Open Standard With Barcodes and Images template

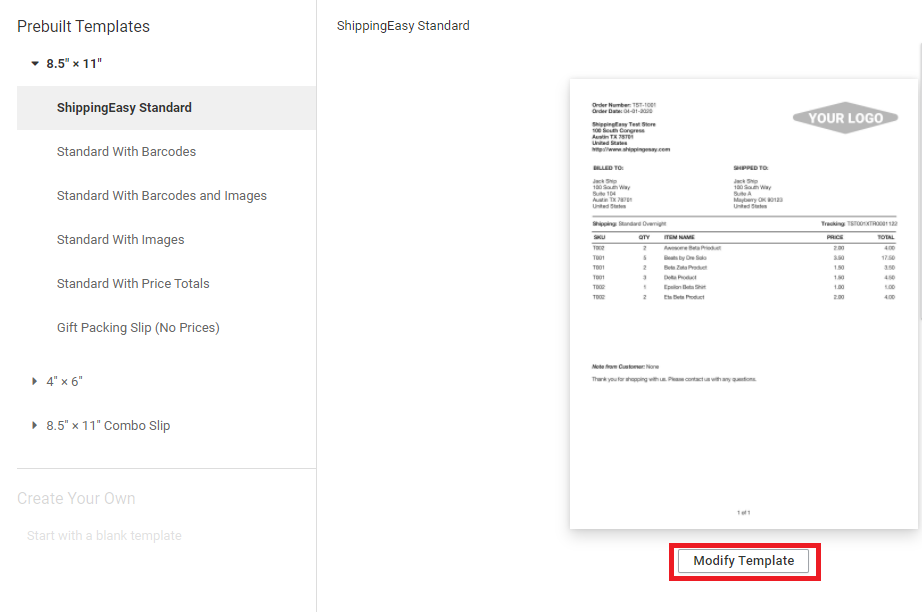[161, 196]
